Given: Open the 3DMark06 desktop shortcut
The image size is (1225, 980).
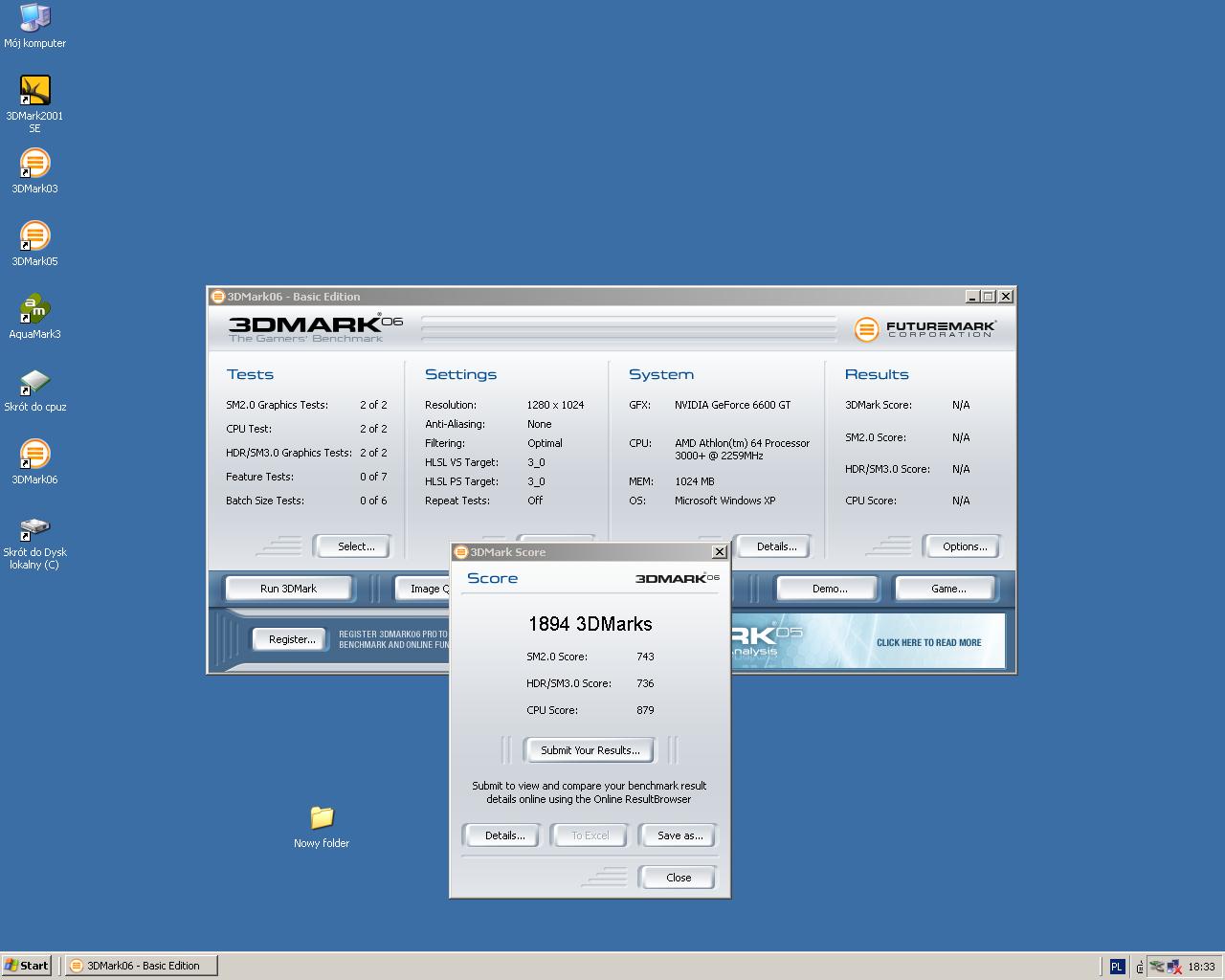Looking at the screenshot, I should click(34, 462).
